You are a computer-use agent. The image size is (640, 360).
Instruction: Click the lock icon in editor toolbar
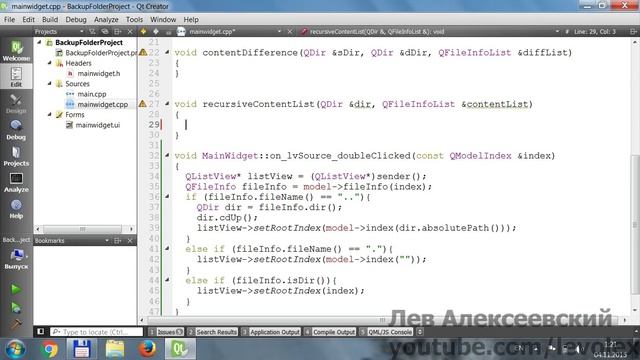click(x=168, y=31)
